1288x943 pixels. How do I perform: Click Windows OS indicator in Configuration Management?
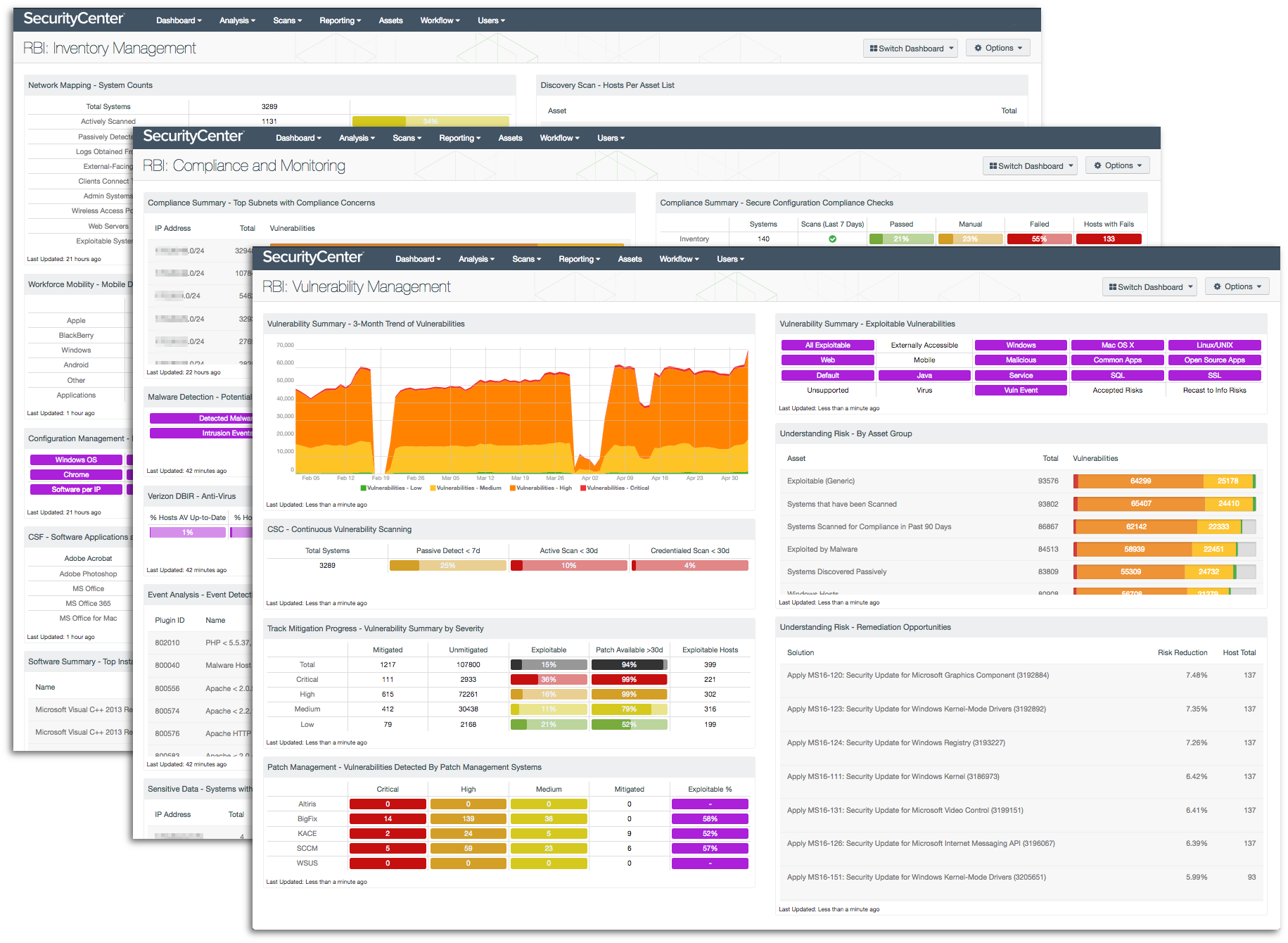(76, 460)
